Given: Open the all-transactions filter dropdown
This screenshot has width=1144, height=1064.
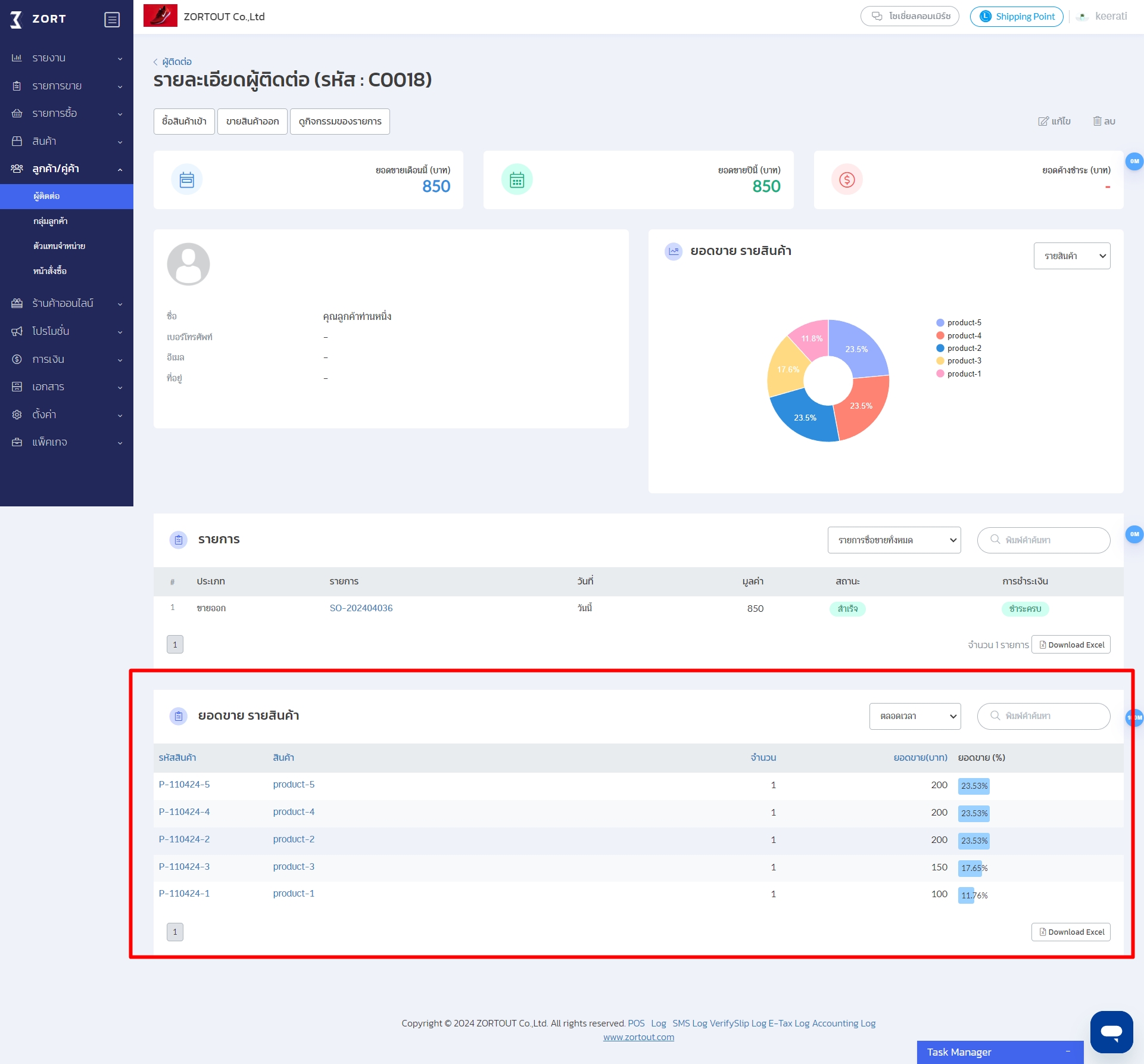Looking at the screenshot, I should tap(894, 540).
